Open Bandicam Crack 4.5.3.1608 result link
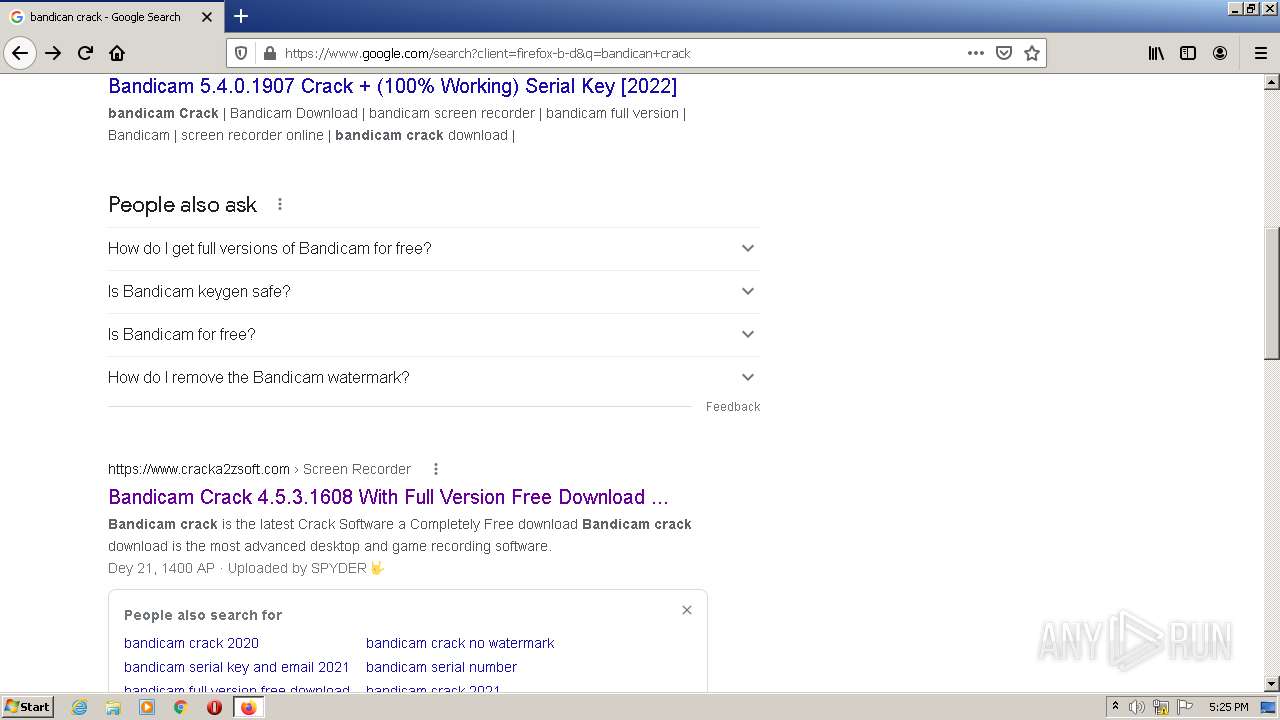Screen dimensions: 1280x720 click(x=388, y=497)
